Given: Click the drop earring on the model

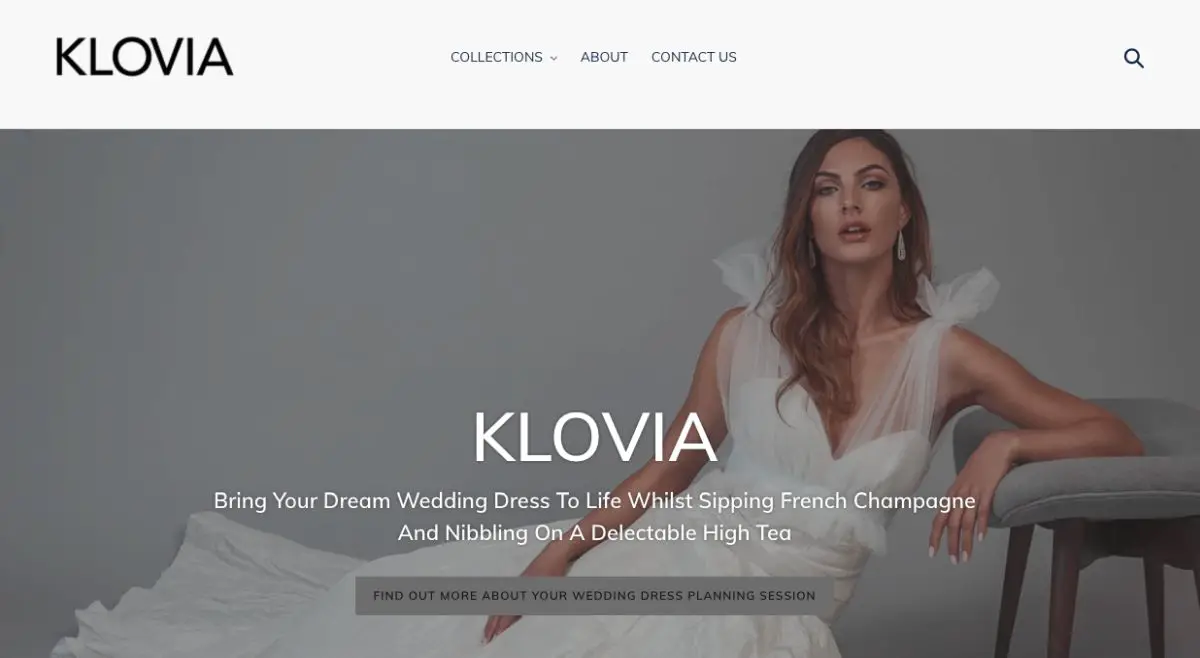Looking at the screenshot, I should click(x=901, y=245).
